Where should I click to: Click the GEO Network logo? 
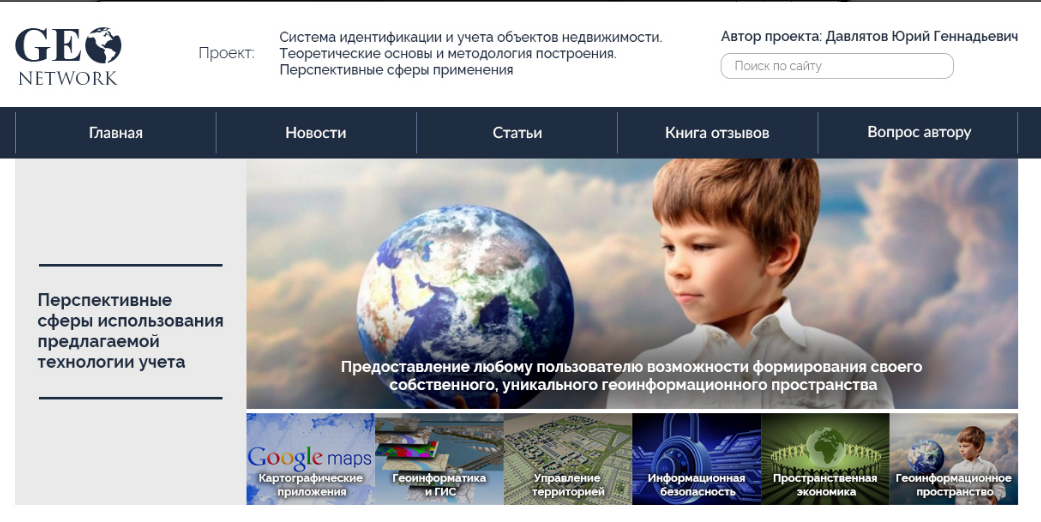pos(68,56)
